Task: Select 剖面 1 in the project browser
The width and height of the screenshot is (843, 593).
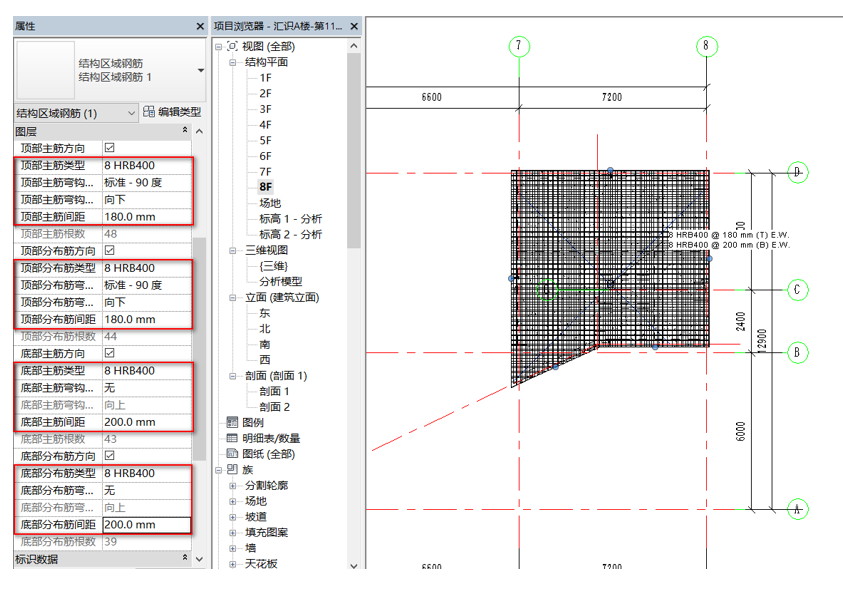Action: coord(274,391)
